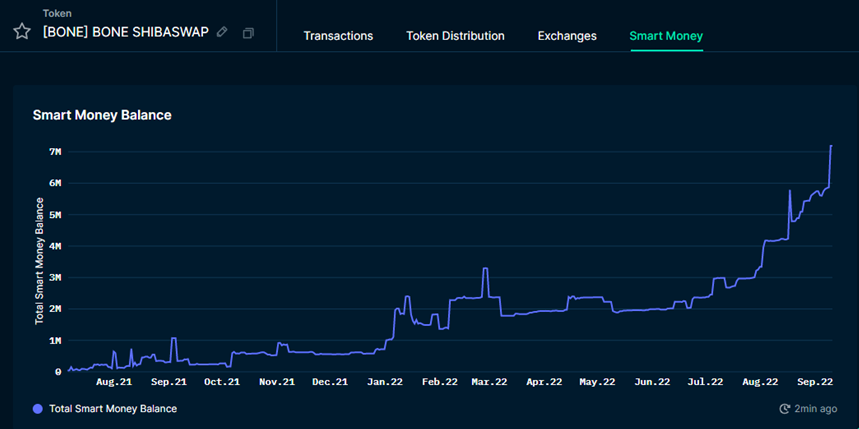
Task: Click the 1M y-axis label
Action: tap(55, 341)
